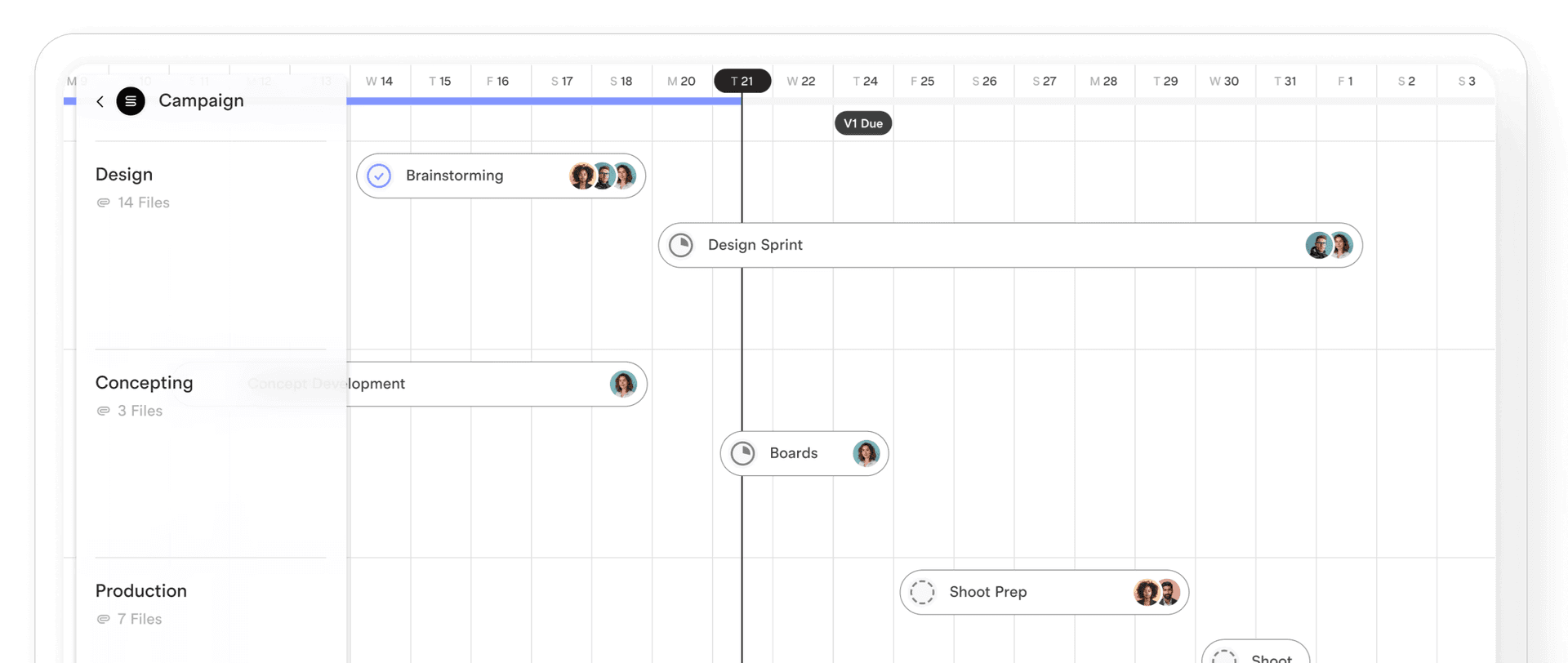
Task: Select the T 29 date column header
Action: click(1165, 81)
